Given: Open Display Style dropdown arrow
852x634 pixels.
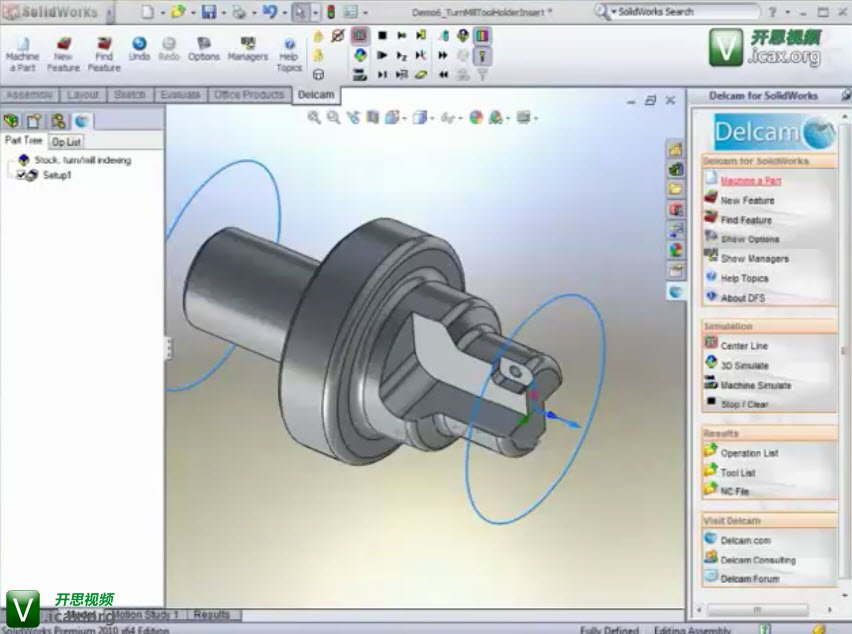Looking at the screenshot, I should [433, 118].
